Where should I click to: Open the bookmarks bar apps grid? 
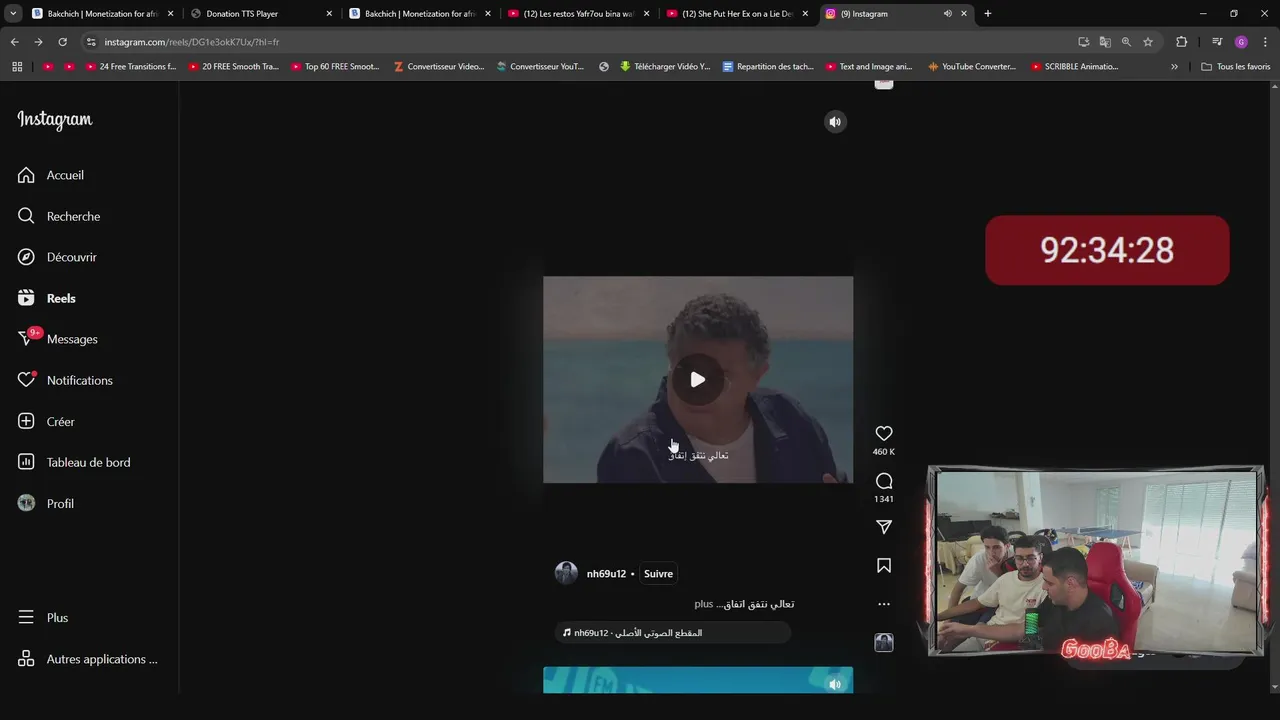click(17, 67)
